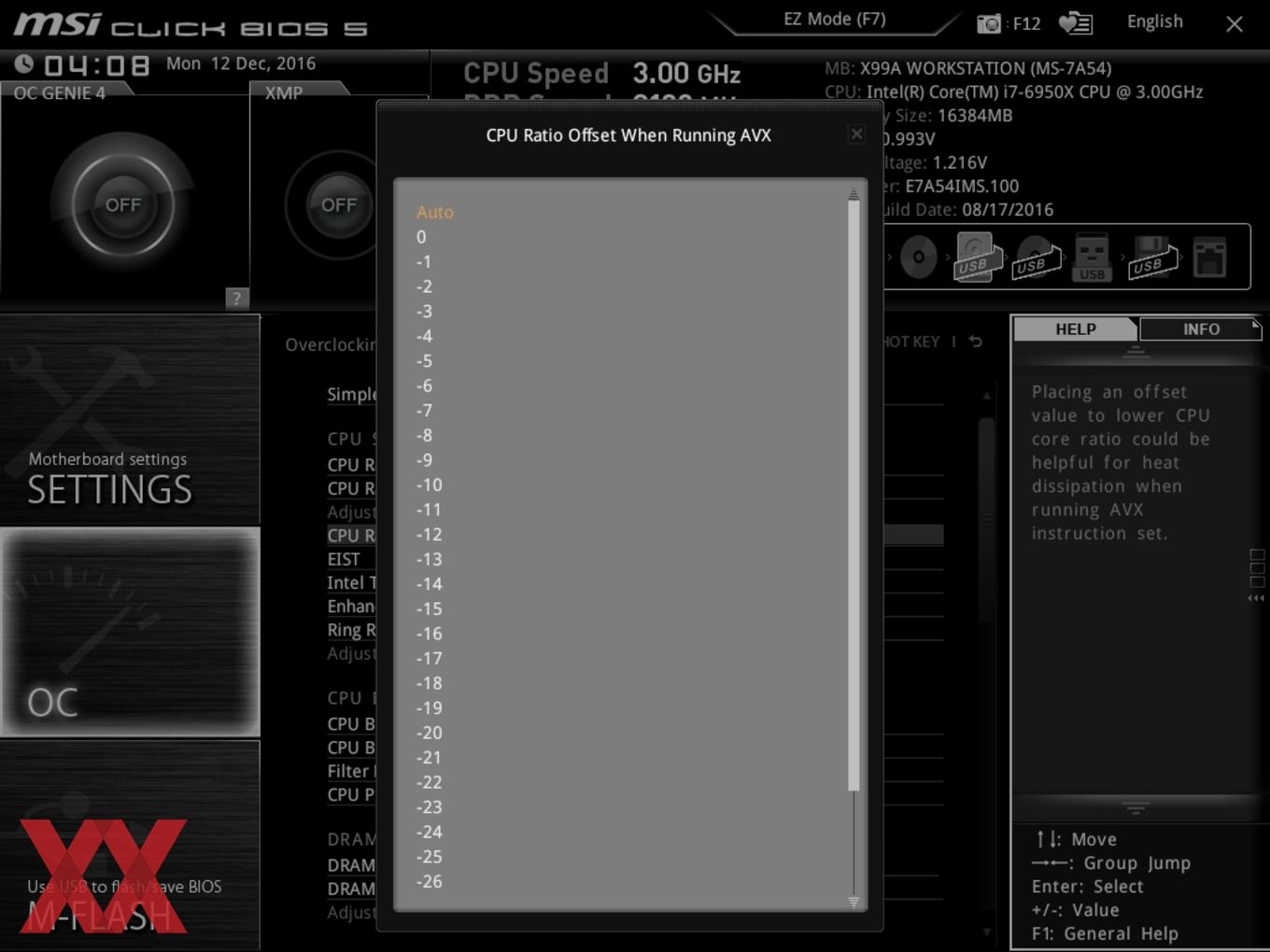Screen dimensions: 1270x952
Task: Pick -19 as ratio offset
Action: pos(429,707)
